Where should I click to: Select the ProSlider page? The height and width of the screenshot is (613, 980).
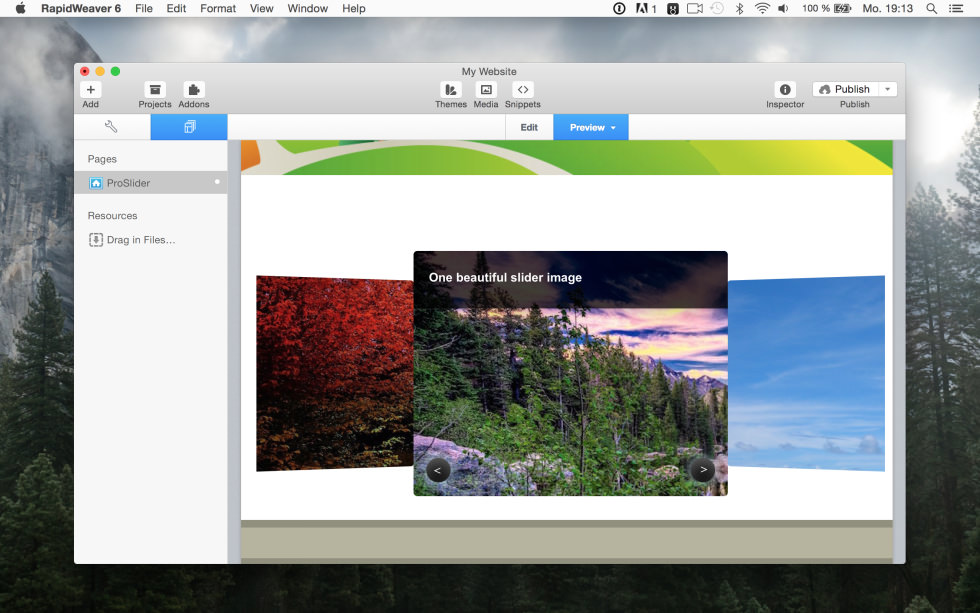point(151,183)
